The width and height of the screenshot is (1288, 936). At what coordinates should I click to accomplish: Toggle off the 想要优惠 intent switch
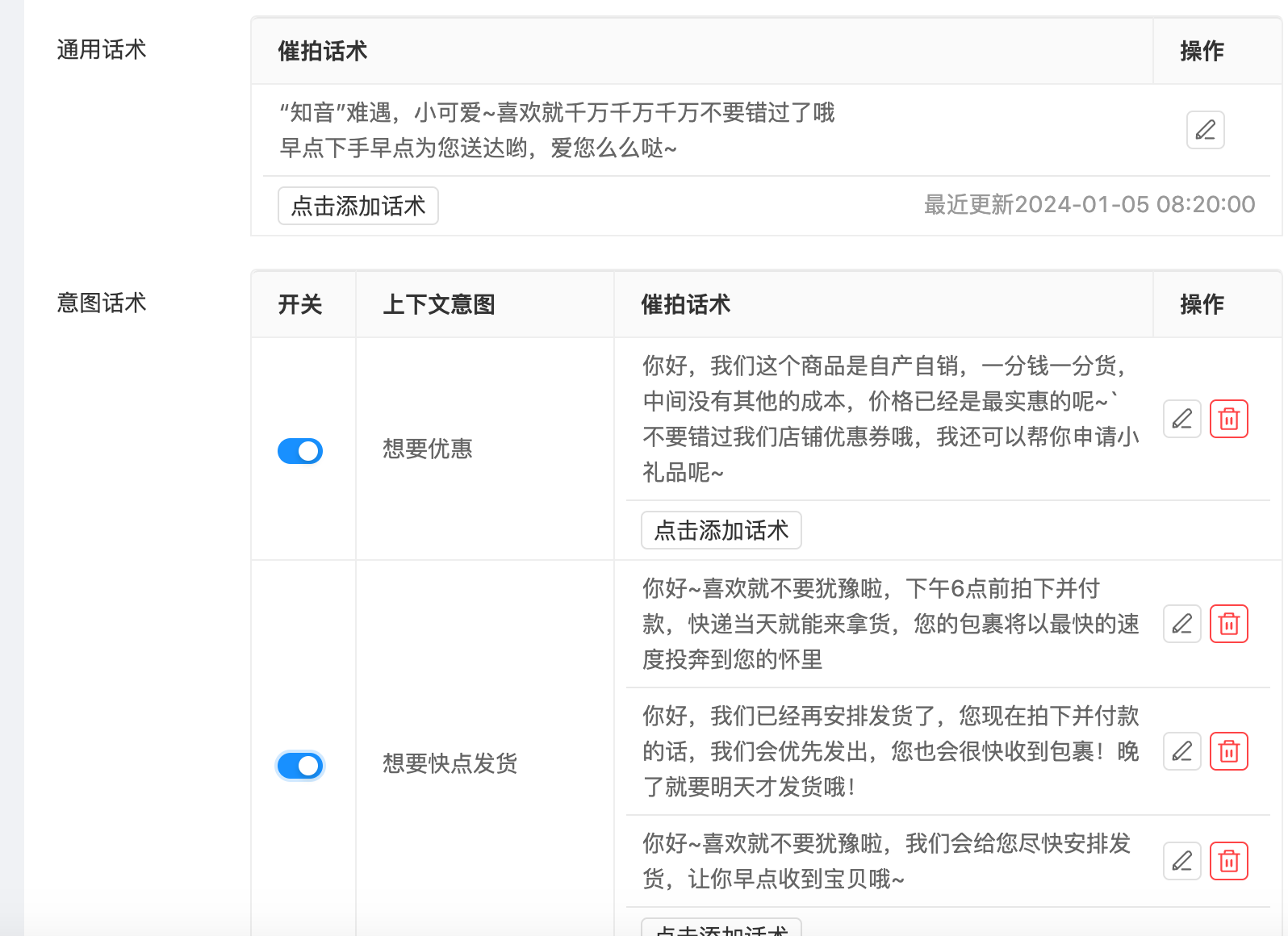point(300,451)
